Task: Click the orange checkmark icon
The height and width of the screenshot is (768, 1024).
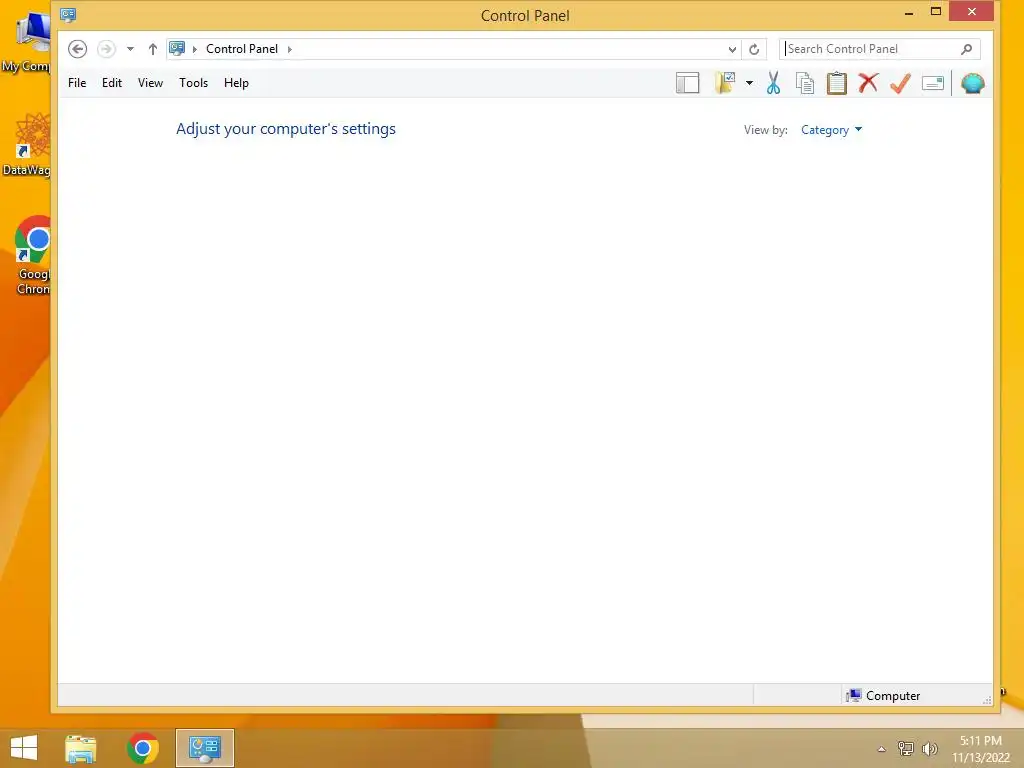Action: pyautogui.click(x=900, y=83)
